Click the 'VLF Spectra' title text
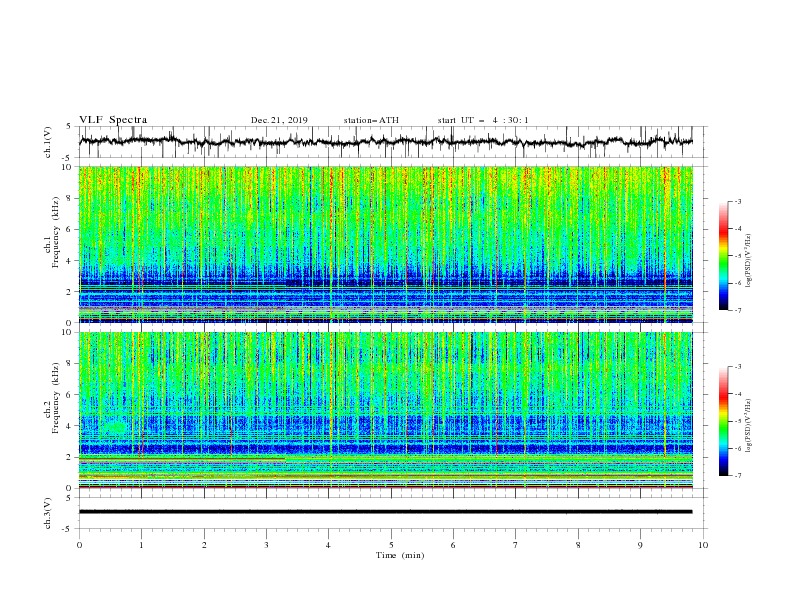This screenshot has height=612, width=792. [x=113, y=120]
